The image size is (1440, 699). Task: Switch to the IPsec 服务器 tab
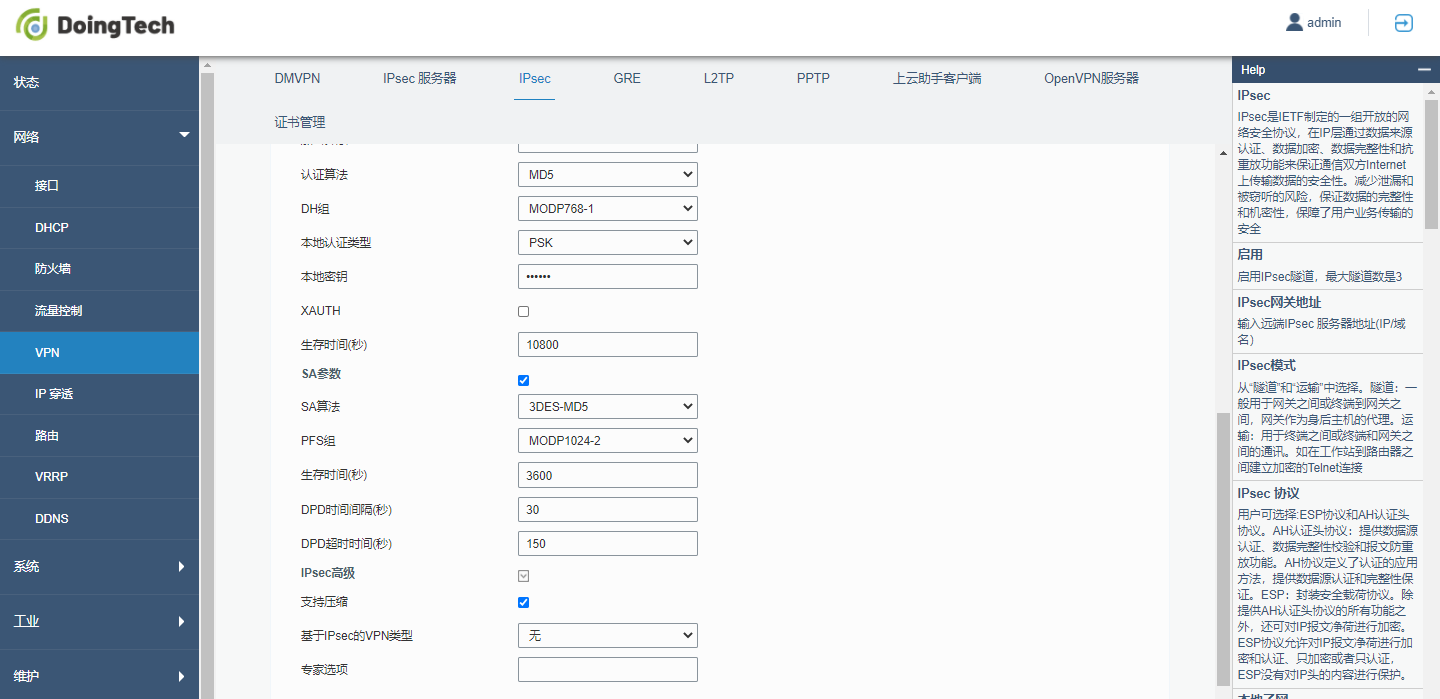click(419, 78)
